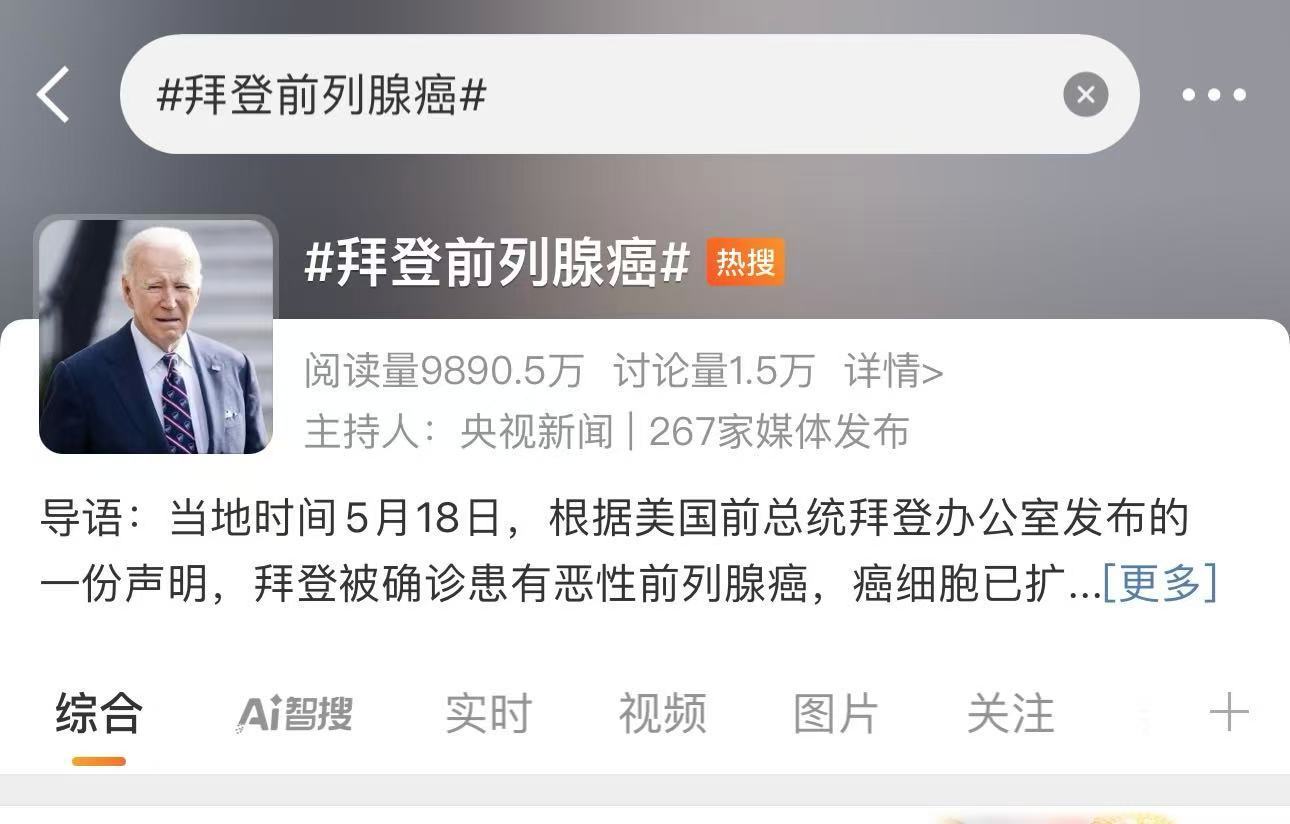Open 详情> topic details
The height and width of the screenshot is (824, 1290).
[893, 371]
